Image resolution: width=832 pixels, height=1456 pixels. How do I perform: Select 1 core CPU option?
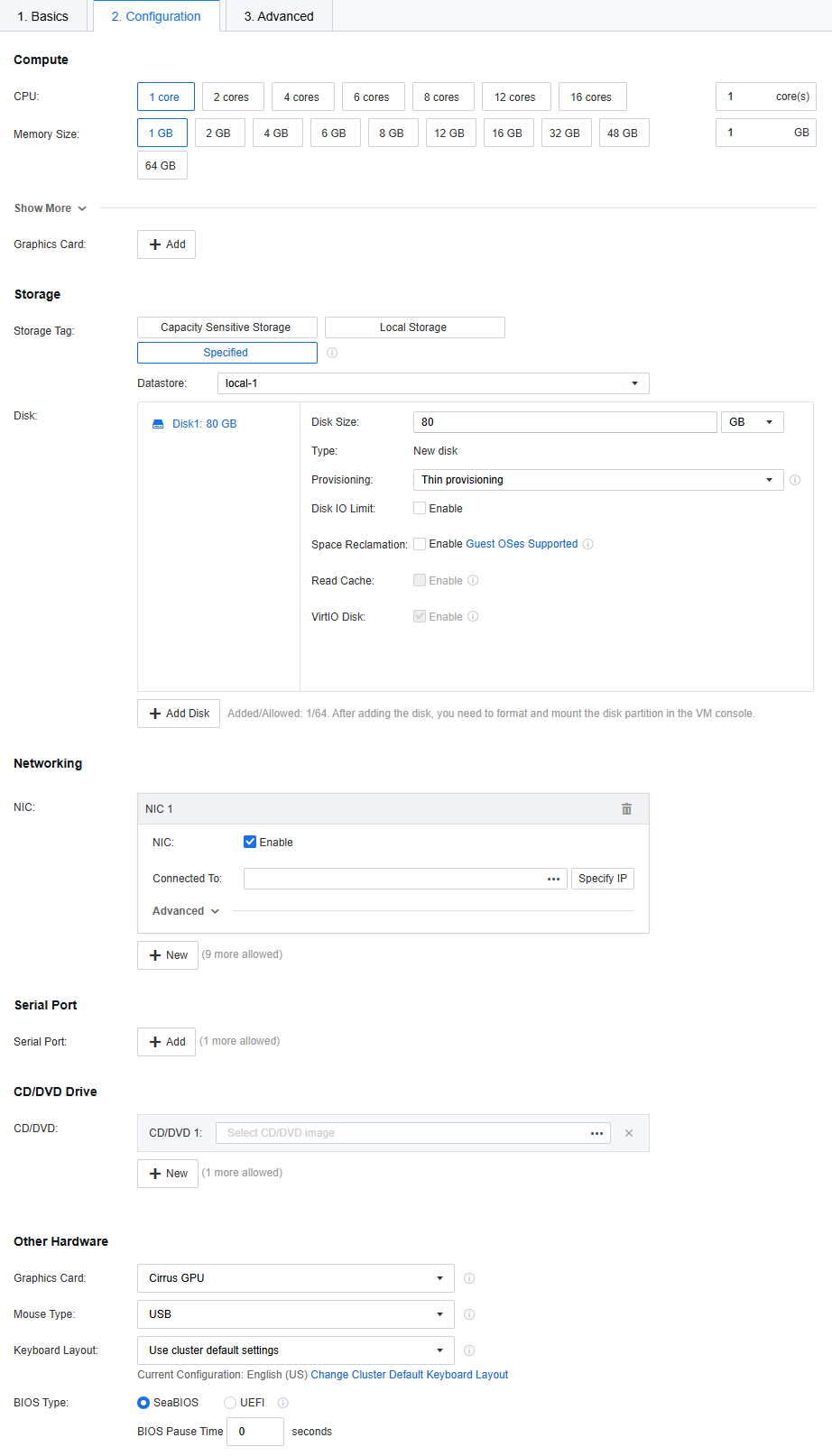(x=164, y=97)
